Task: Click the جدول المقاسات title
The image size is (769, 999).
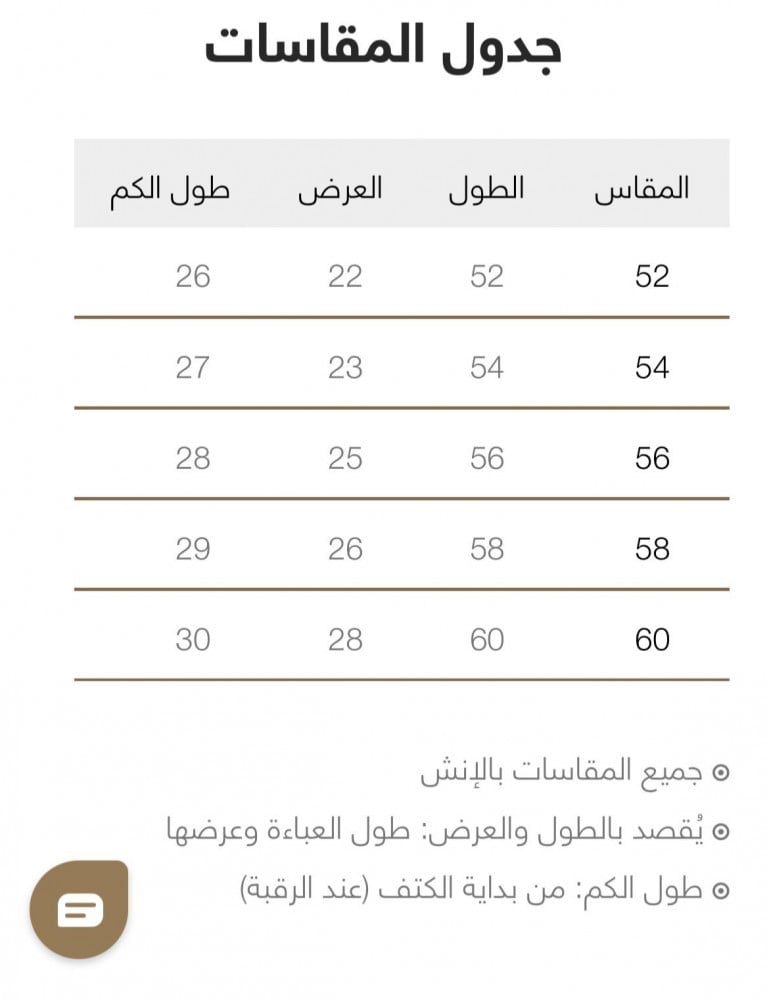Action: click(x=383, y=47)
